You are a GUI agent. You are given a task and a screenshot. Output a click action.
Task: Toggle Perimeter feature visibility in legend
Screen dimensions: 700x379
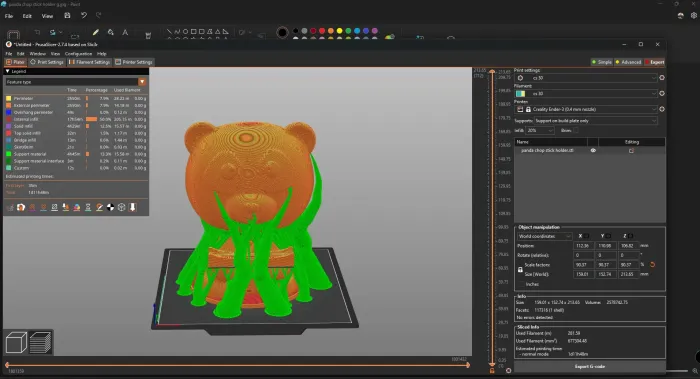coord(76,98)
